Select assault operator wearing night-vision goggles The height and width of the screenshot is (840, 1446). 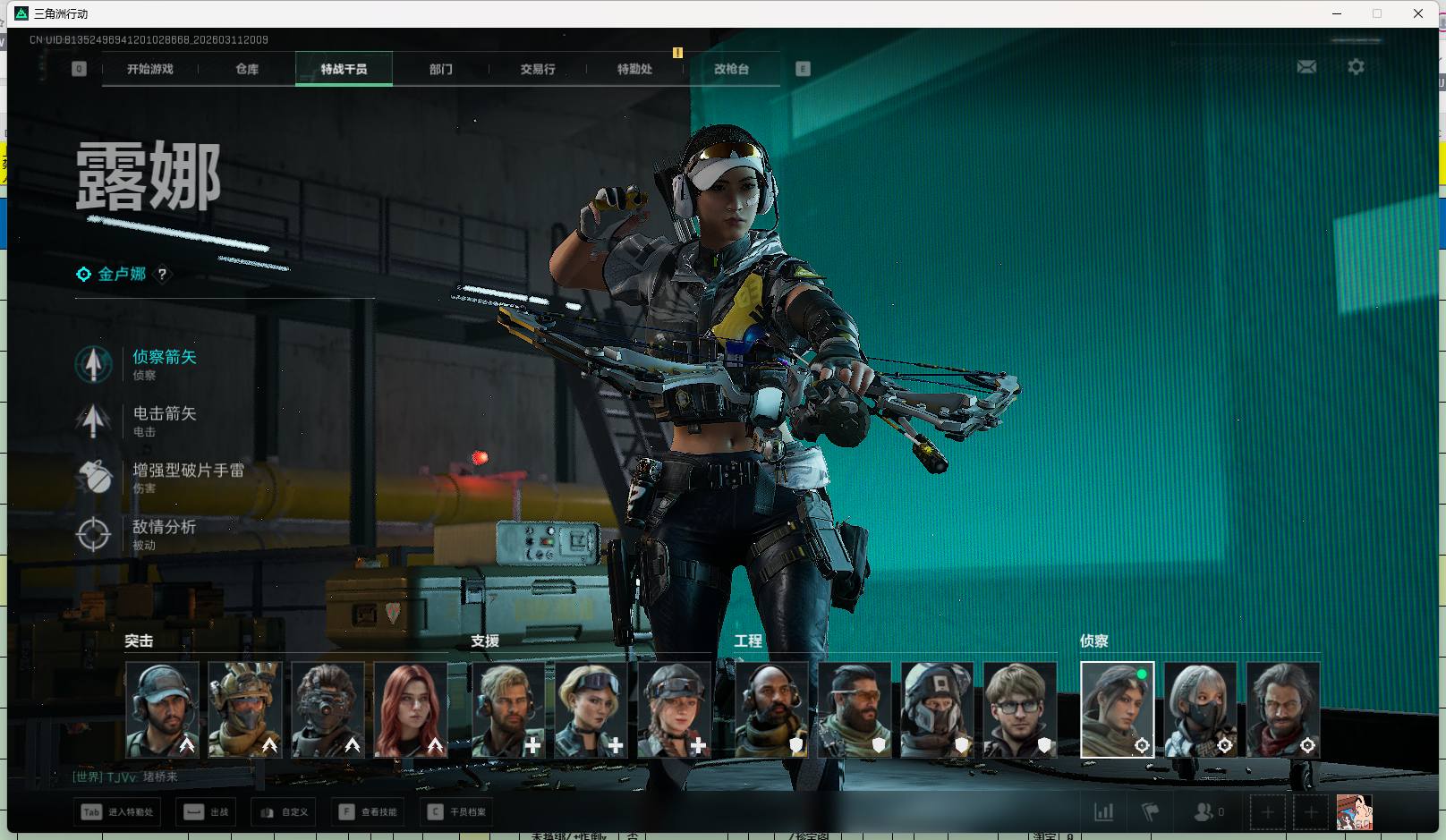tap(327, 709)
